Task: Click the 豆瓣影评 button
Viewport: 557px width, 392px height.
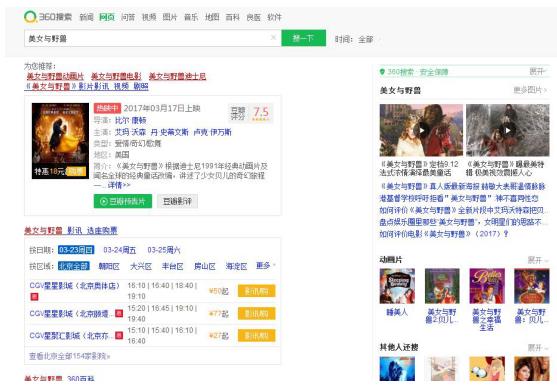Action: pos(177,201)
